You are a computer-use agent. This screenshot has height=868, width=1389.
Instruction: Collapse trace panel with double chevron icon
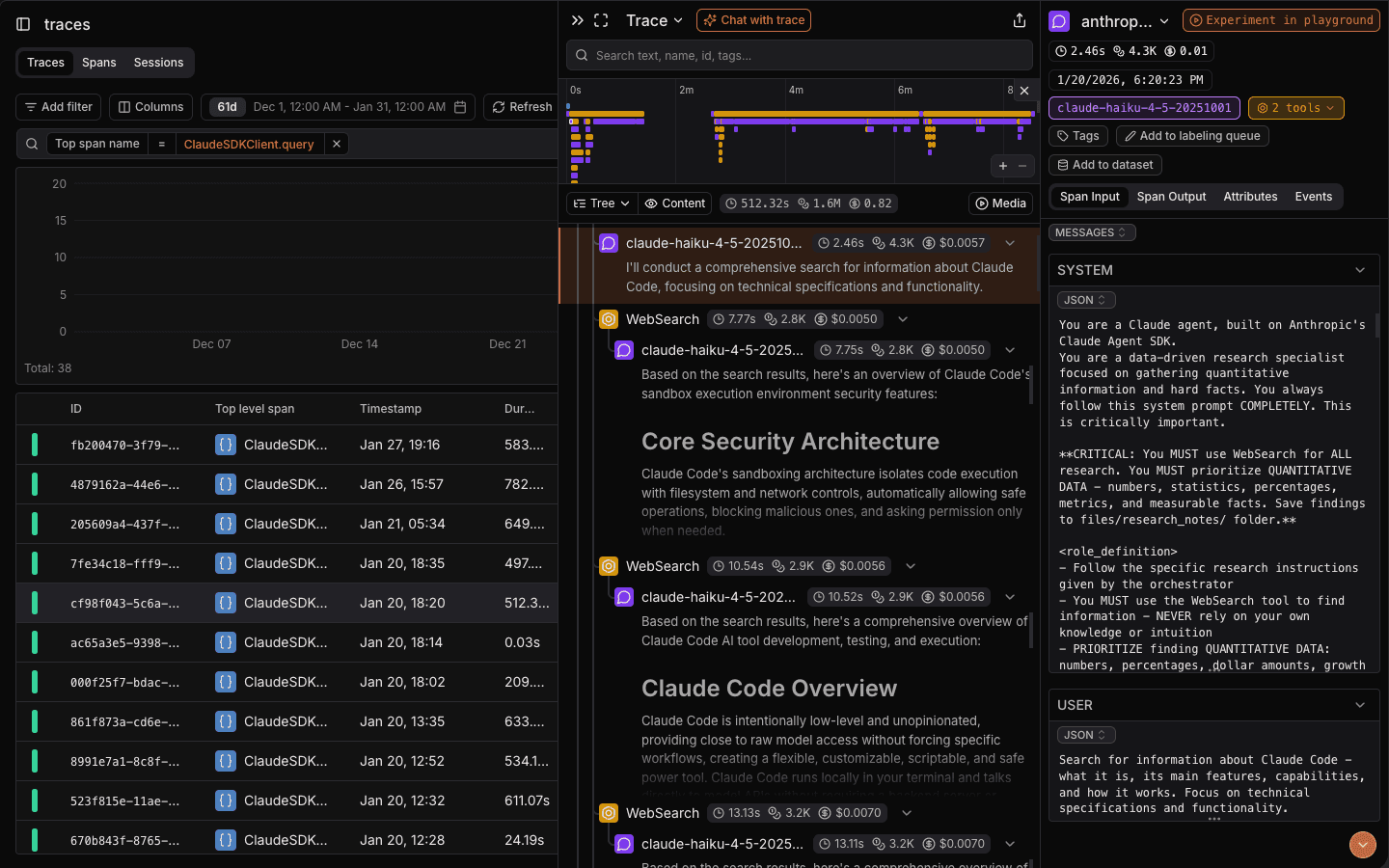(577, 20)
